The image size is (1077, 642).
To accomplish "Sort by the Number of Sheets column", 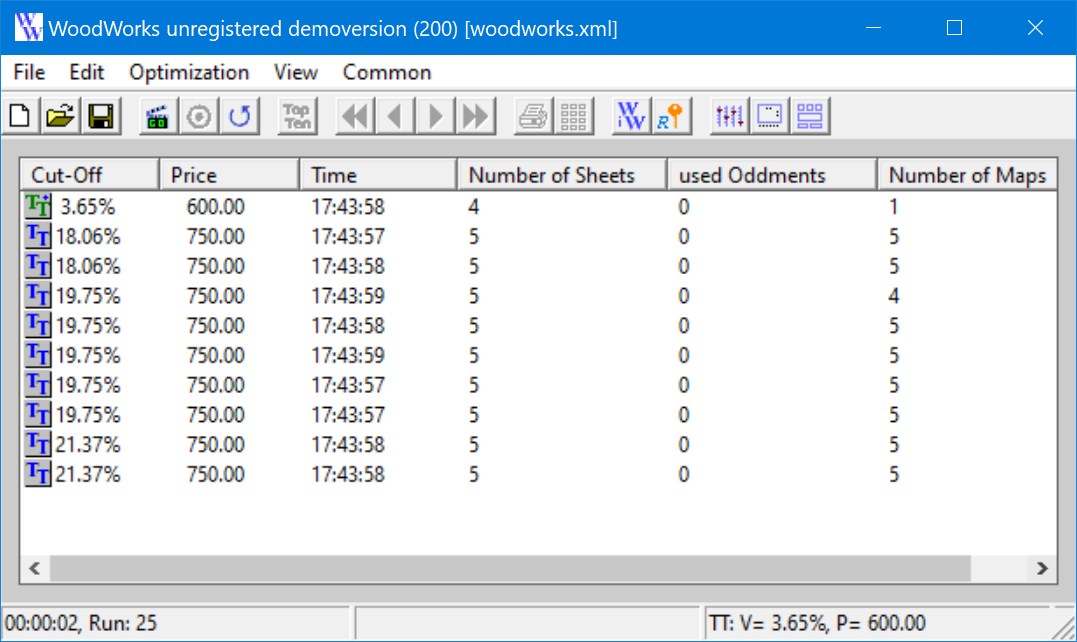I will [x=561, y=175].
